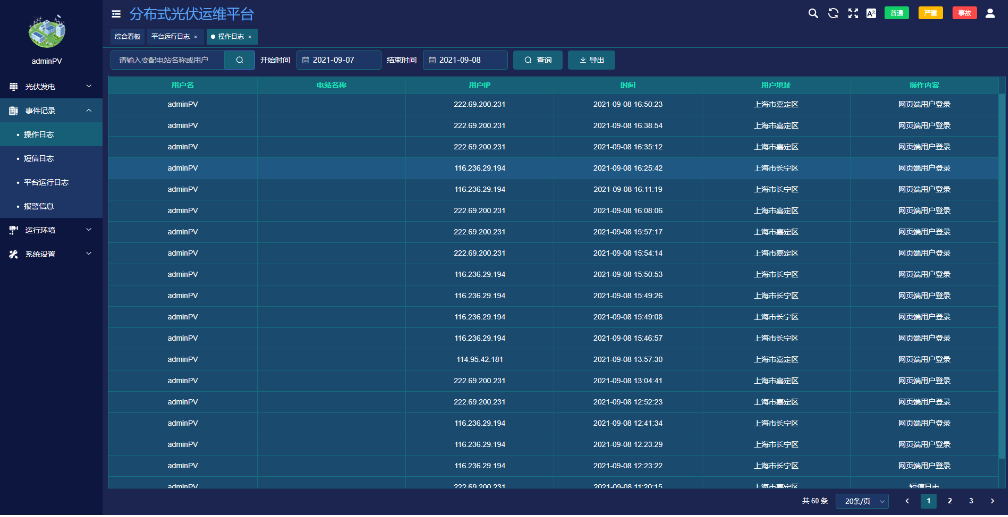Screen dimensions: 1008x517
Task: Click the 导出 export button
Action: click(591, 60)
